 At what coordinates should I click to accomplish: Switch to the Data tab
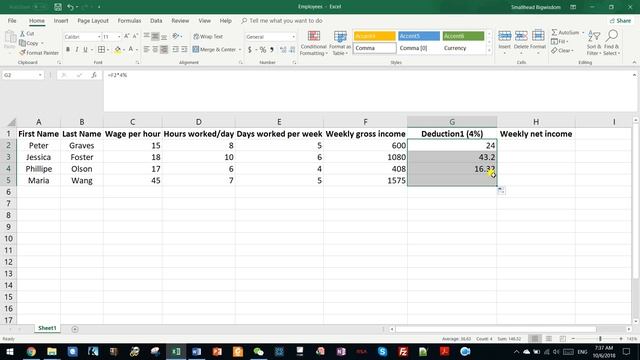coord(156,21)
